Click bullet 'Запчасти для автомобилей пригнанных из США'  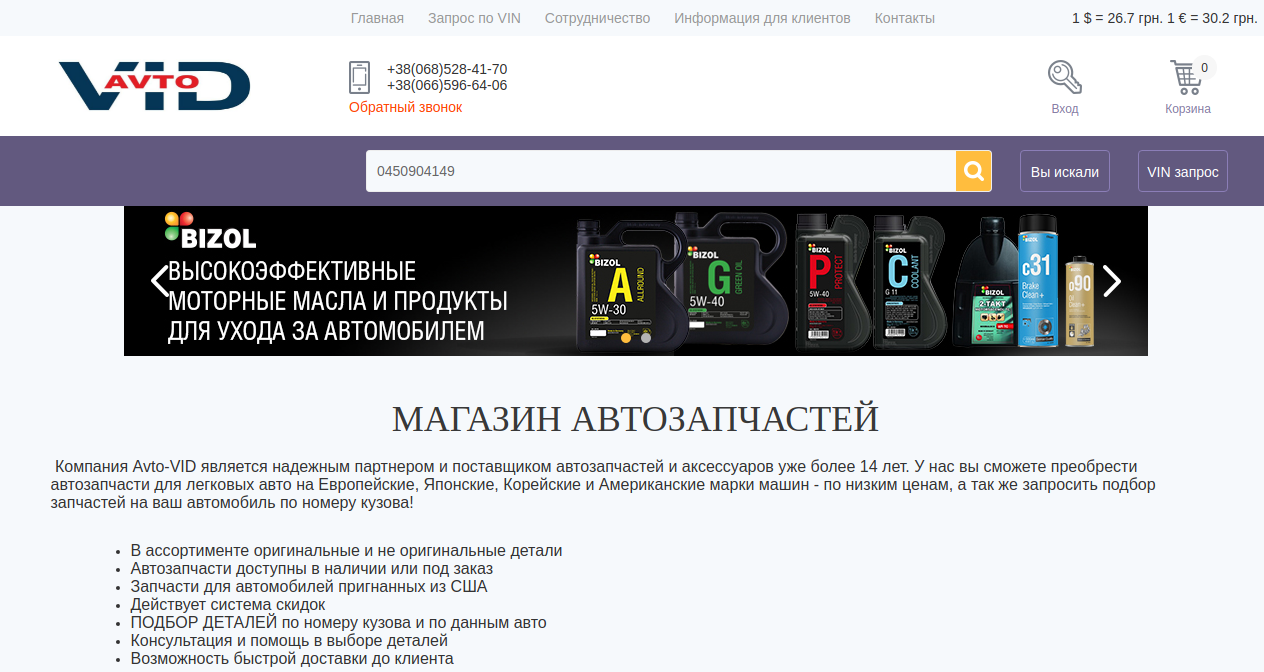click(309, 587)
